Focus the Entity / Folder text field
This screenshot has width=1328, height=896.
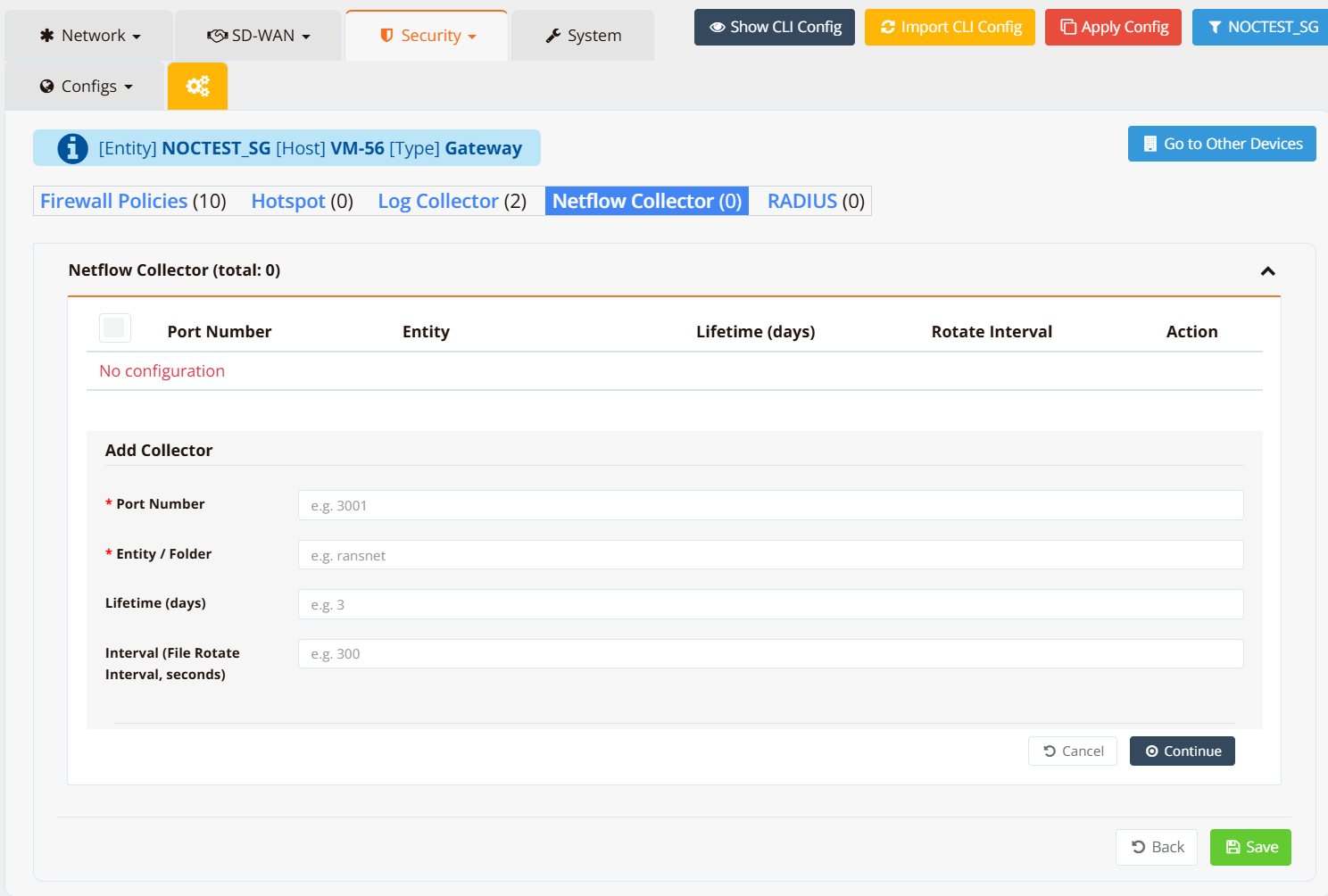coord(769,555)
